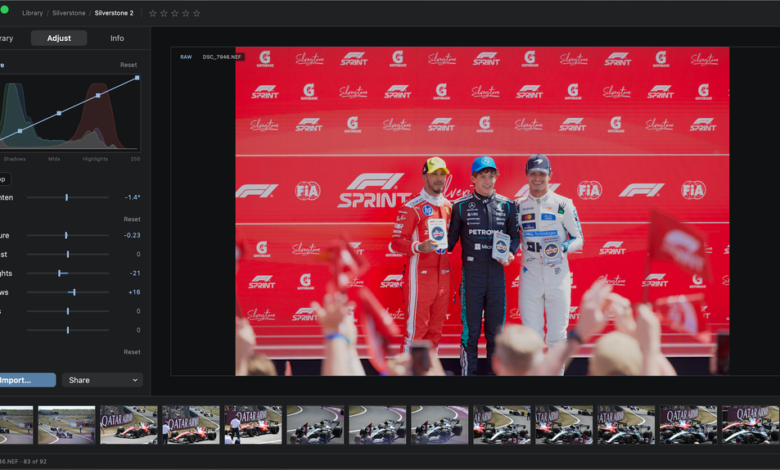Click the Shadows slider handle at +16
The image size is (780, 470).
tap(74, 292)
